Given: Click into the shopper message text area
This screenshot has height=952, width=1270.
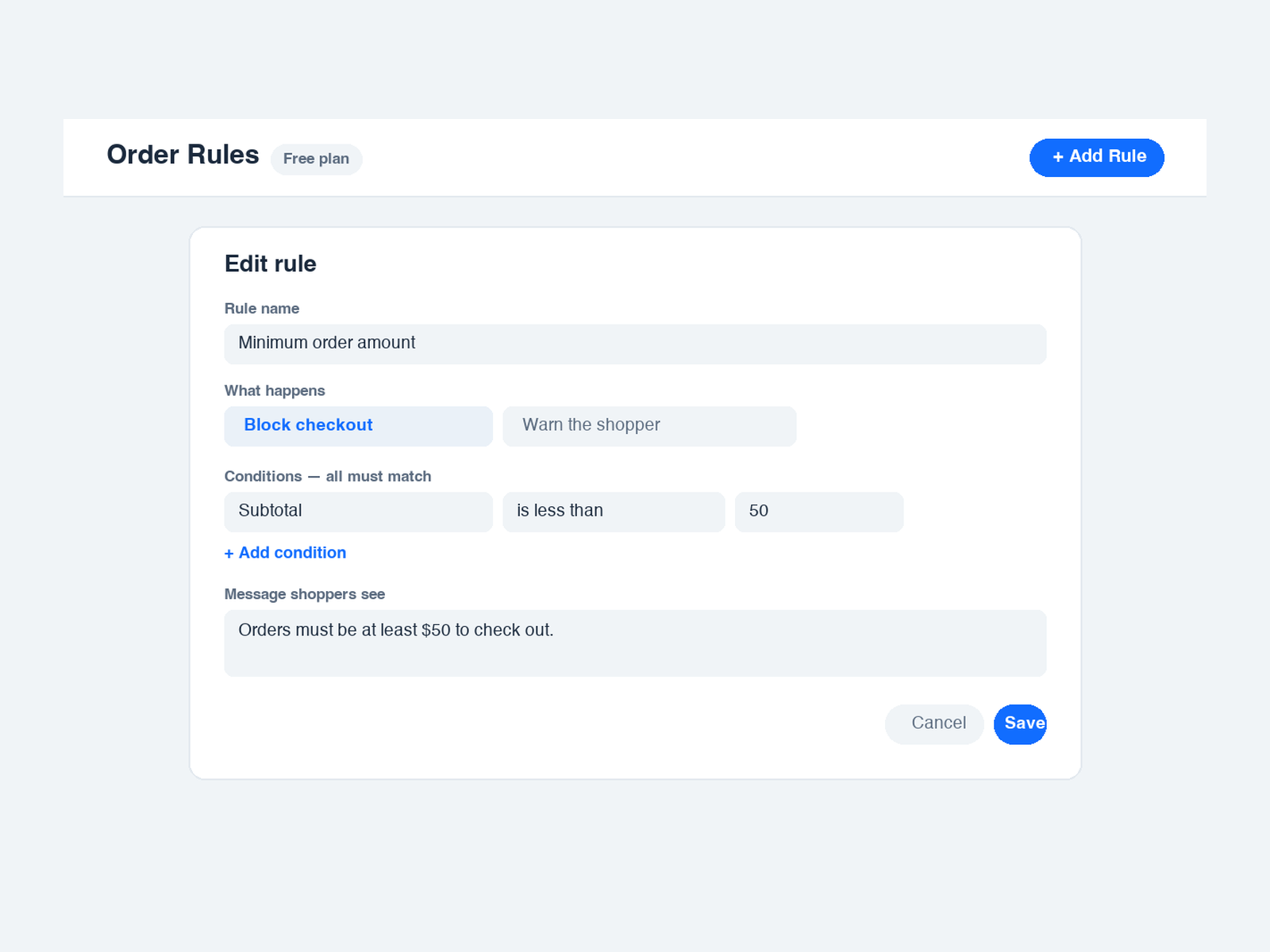Looking at the screenshot, I should (635, 643).
